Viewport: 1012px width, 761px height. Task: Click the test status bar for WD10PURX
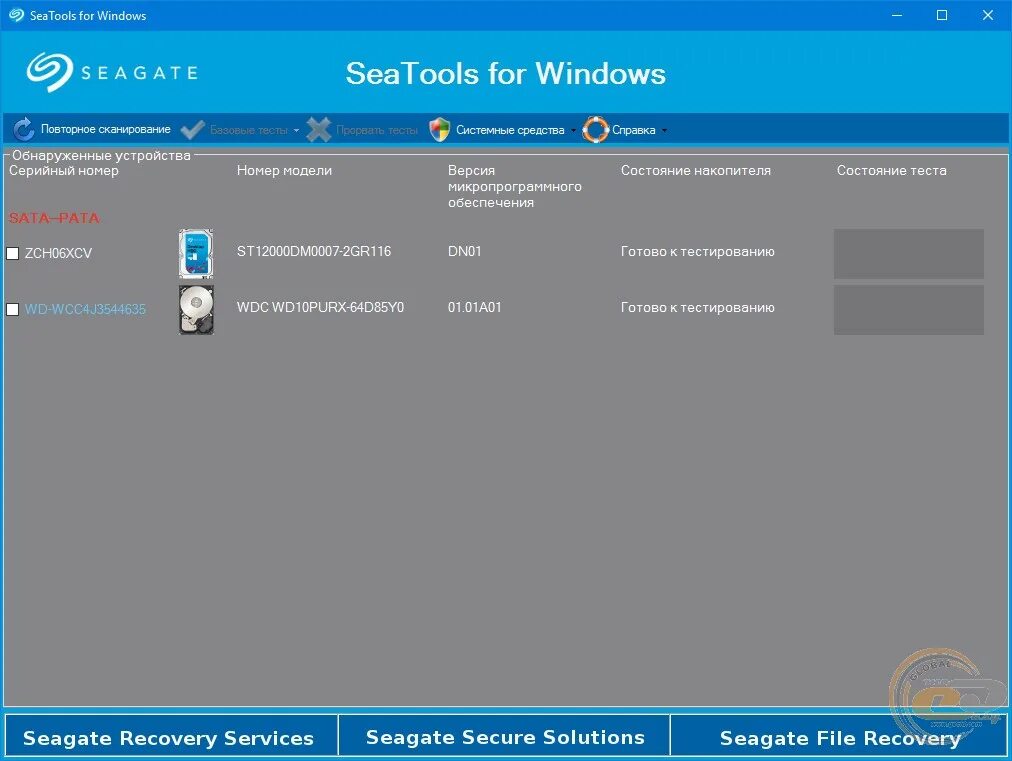(909, 310)
